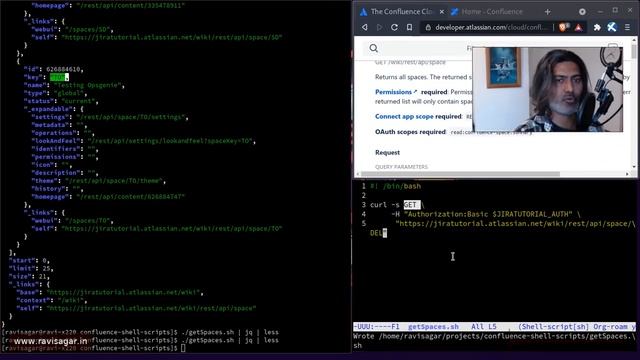
Task: Click the "size": 21 line
Action: 29,276
